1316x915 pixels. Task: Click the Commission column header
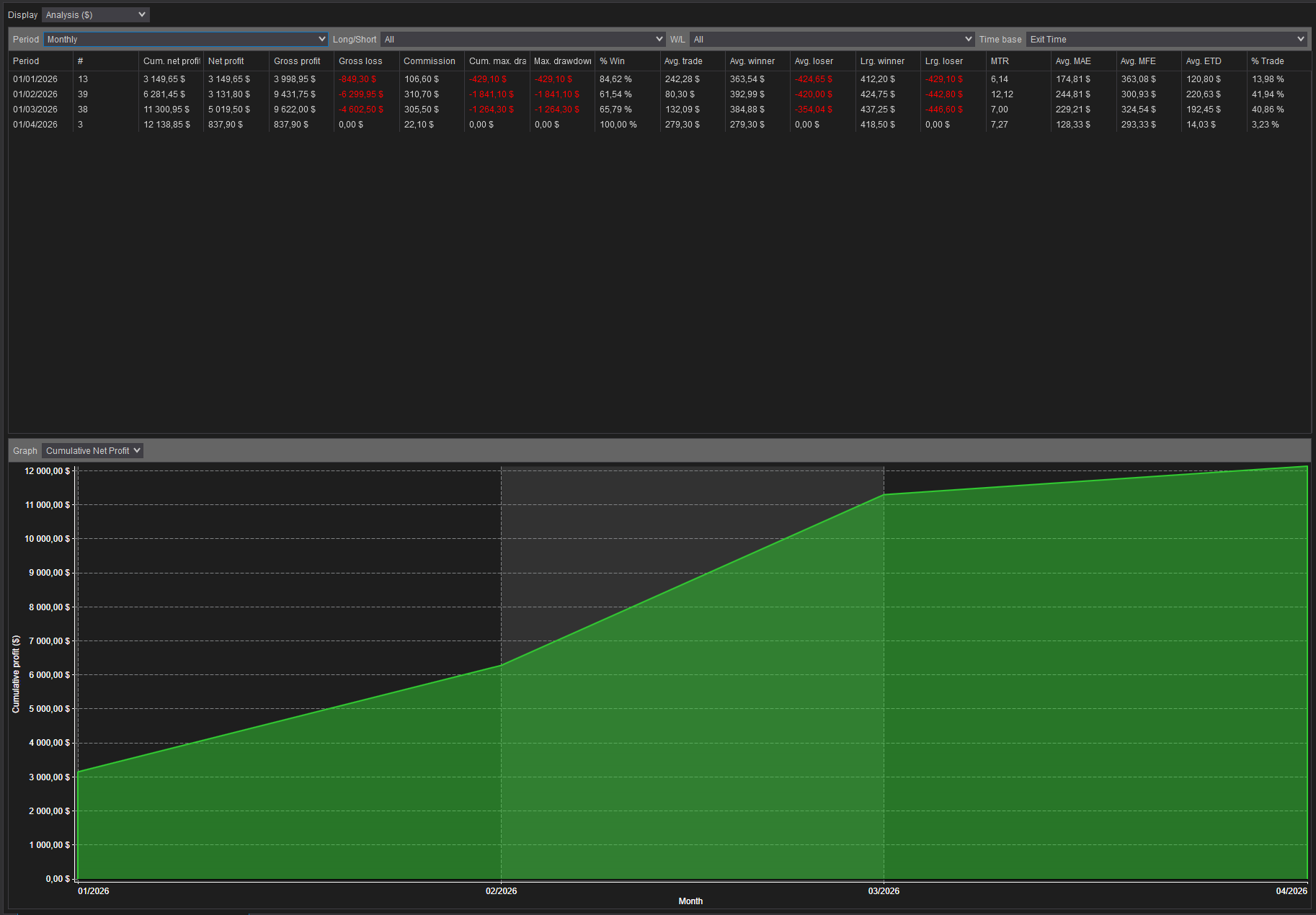(430, 61)
